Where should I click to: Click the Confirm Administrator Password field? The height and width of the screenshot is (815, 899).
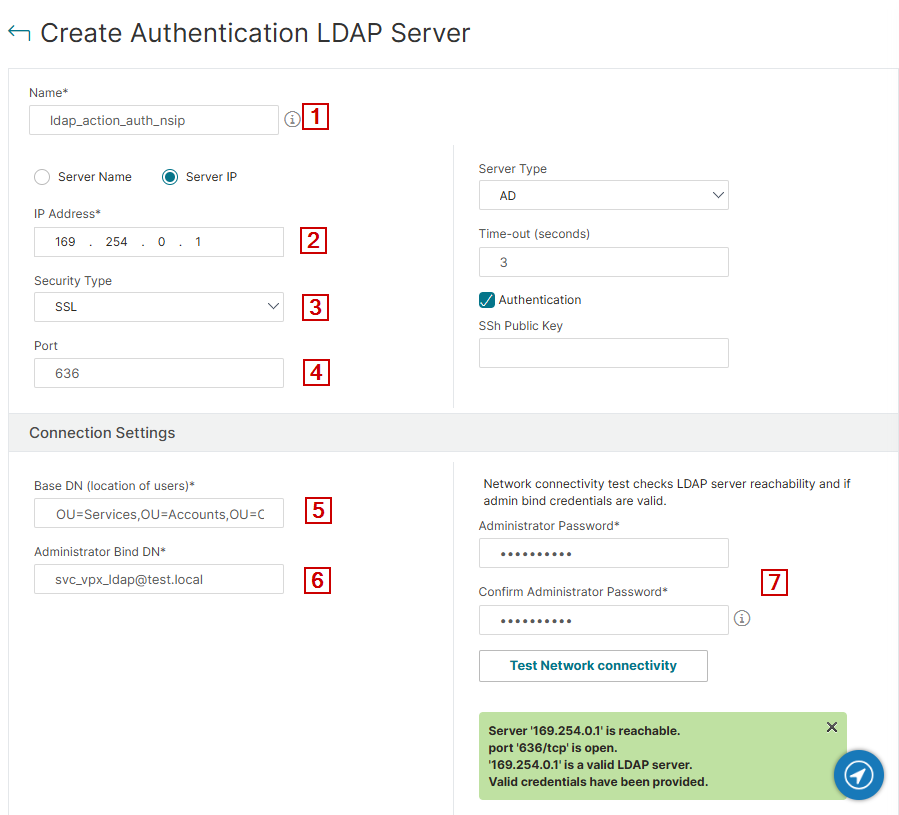coord(604,620)
